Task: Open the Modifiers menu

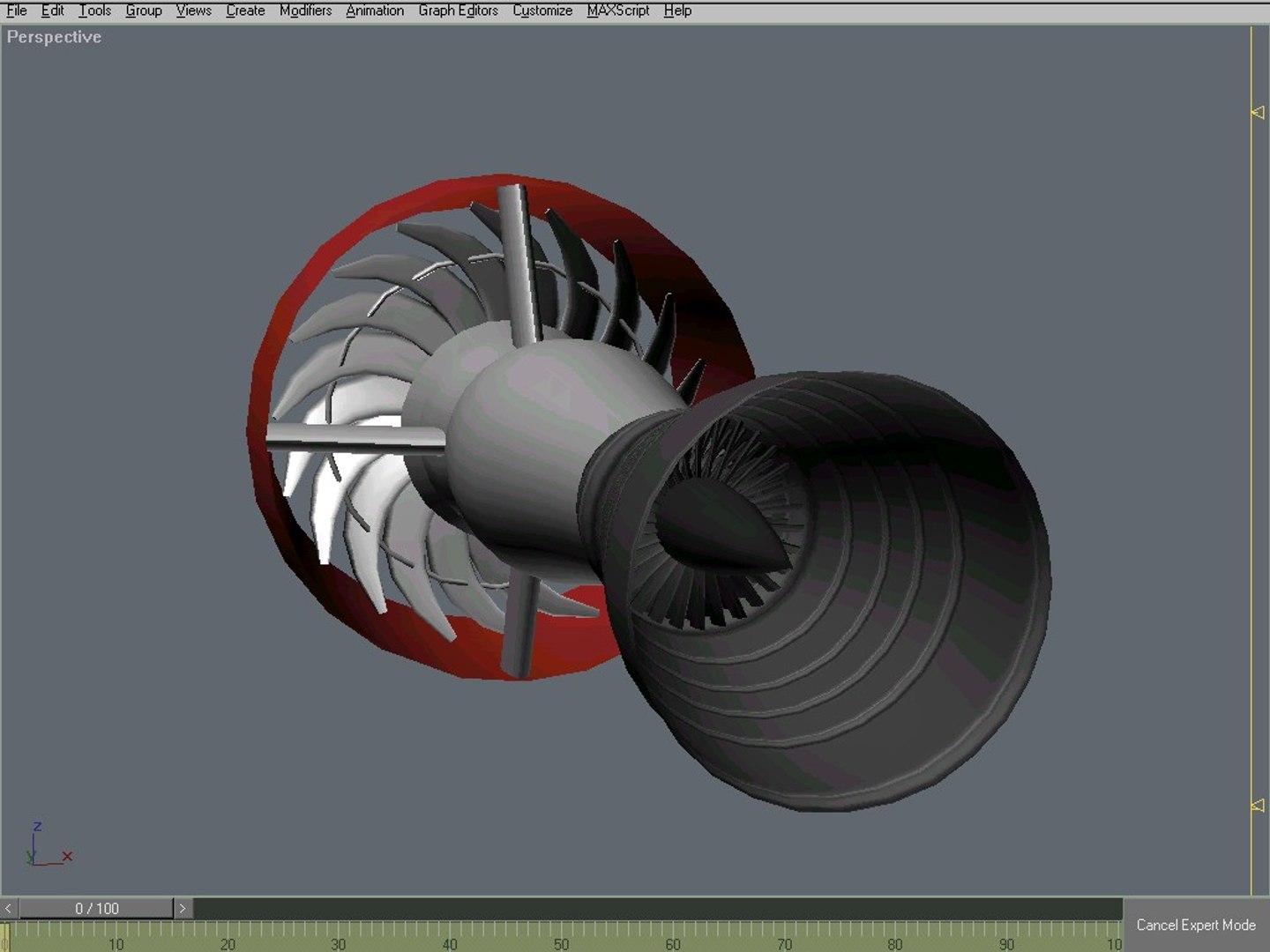Action: (x=305, y=11)
